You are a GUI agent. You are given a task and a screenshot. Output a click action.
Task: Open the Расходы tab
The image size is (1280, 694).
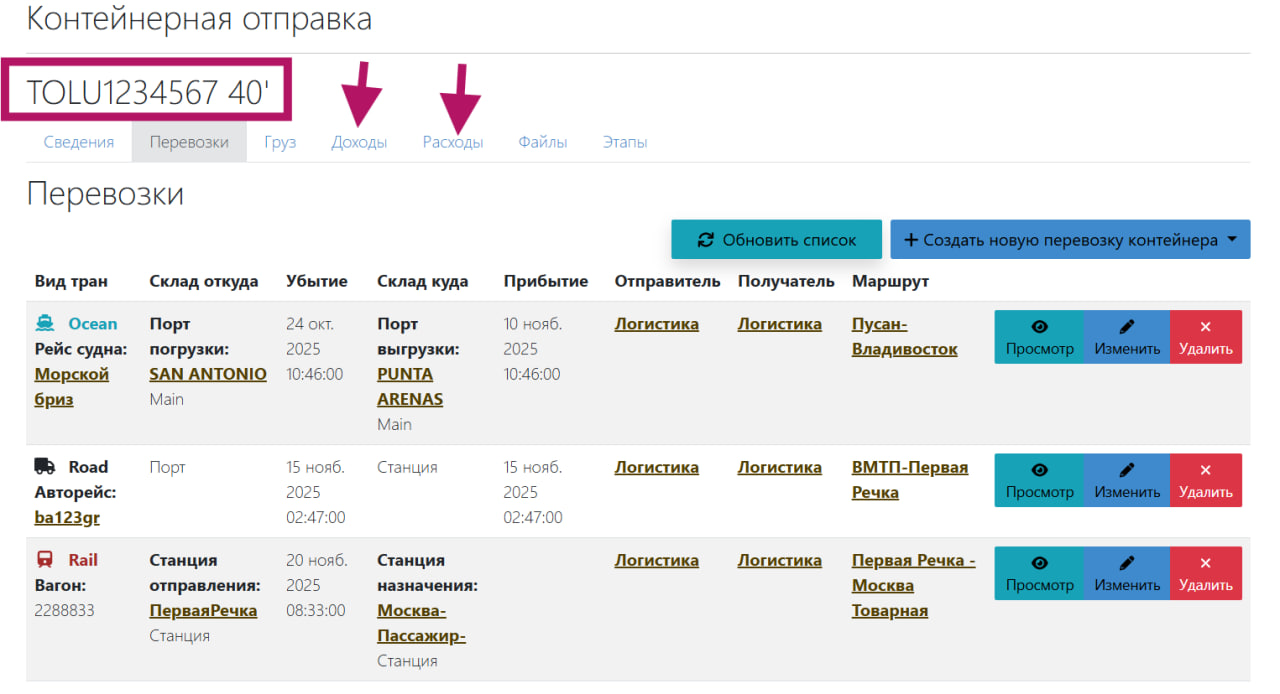click(453, 142)
